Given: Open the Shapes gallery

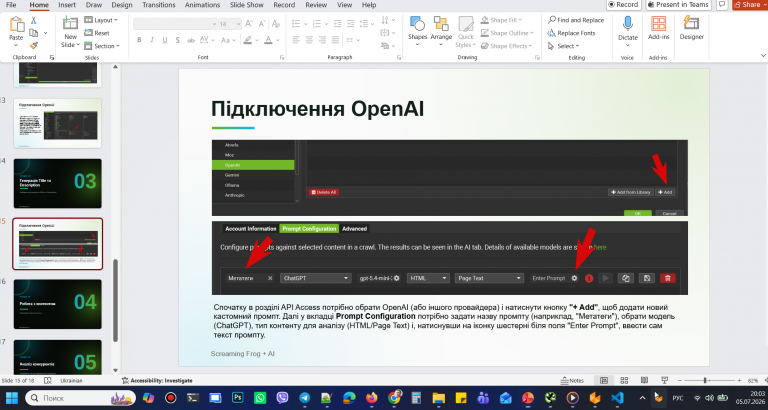Looking at the screenshot, I should click(417, 31).
